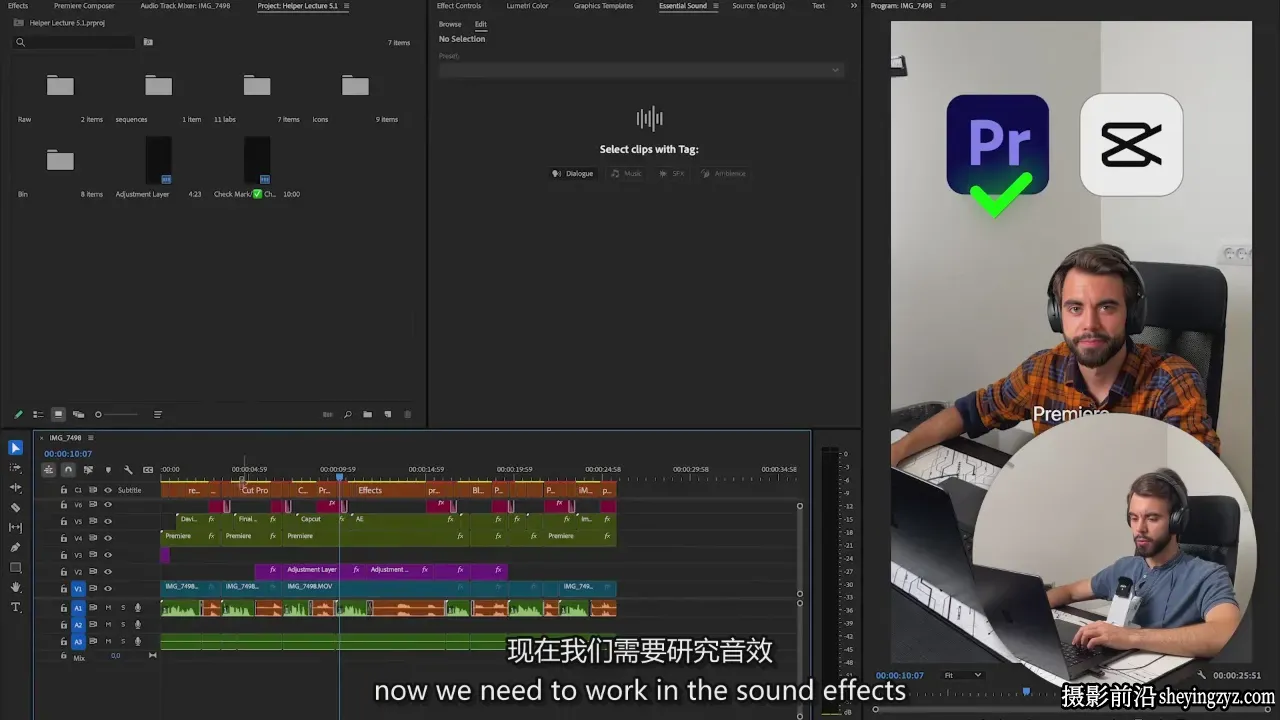Select the Slip tool
Image resolution: width=1280 pixels, height=720 pixels.
point(15,528)
